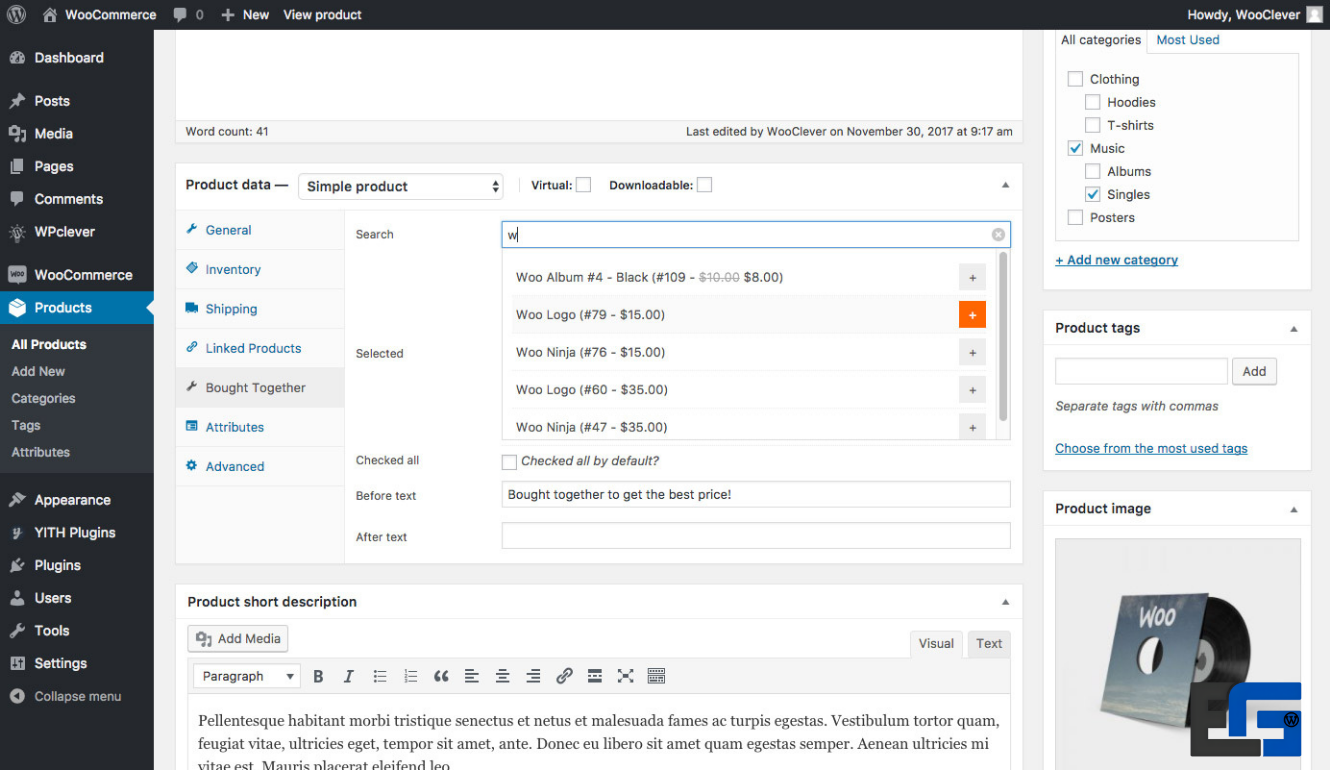Collapse the Product image panel

pos(1294,509)
